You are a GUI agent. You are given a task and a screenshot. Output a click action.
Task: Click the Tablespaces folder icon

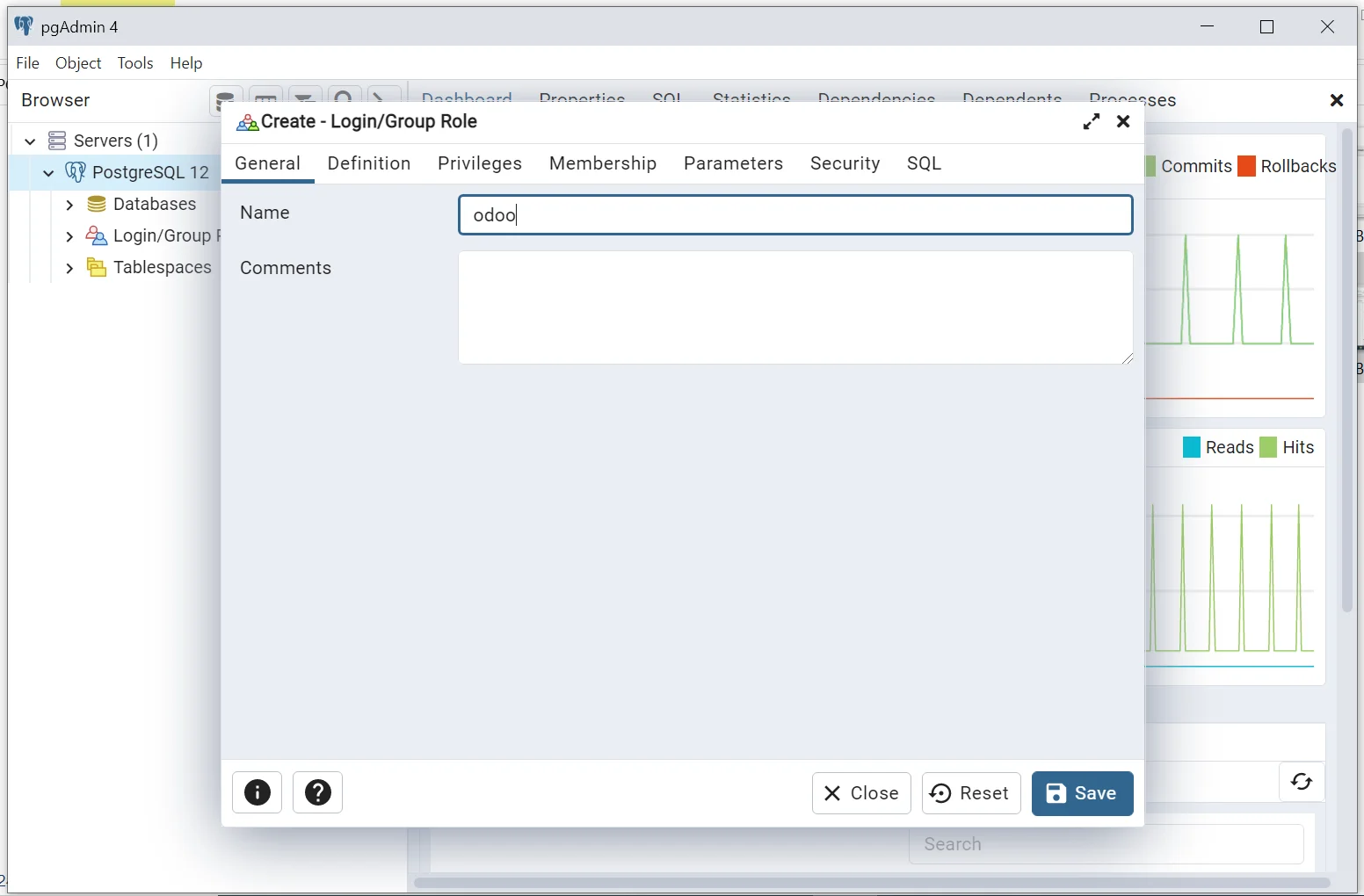[97, 267]
